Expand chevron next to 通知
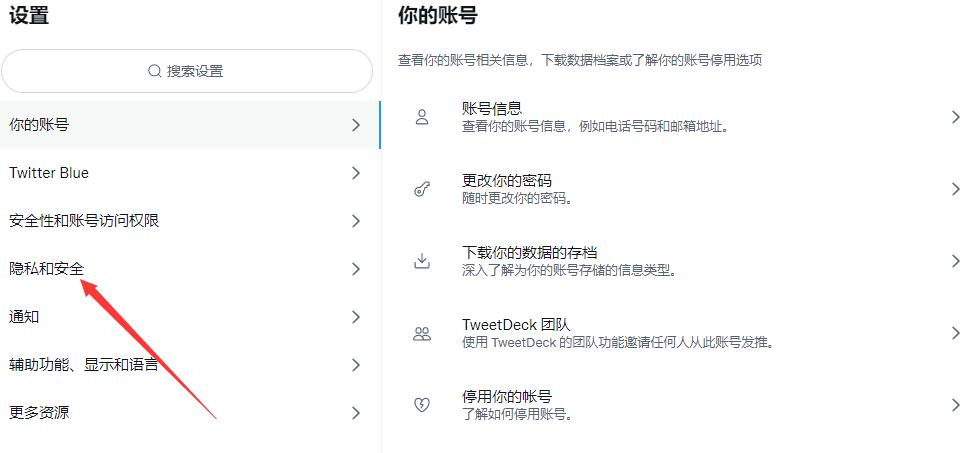971x453 pixels. pyautogui.click(x=356, y=317)
